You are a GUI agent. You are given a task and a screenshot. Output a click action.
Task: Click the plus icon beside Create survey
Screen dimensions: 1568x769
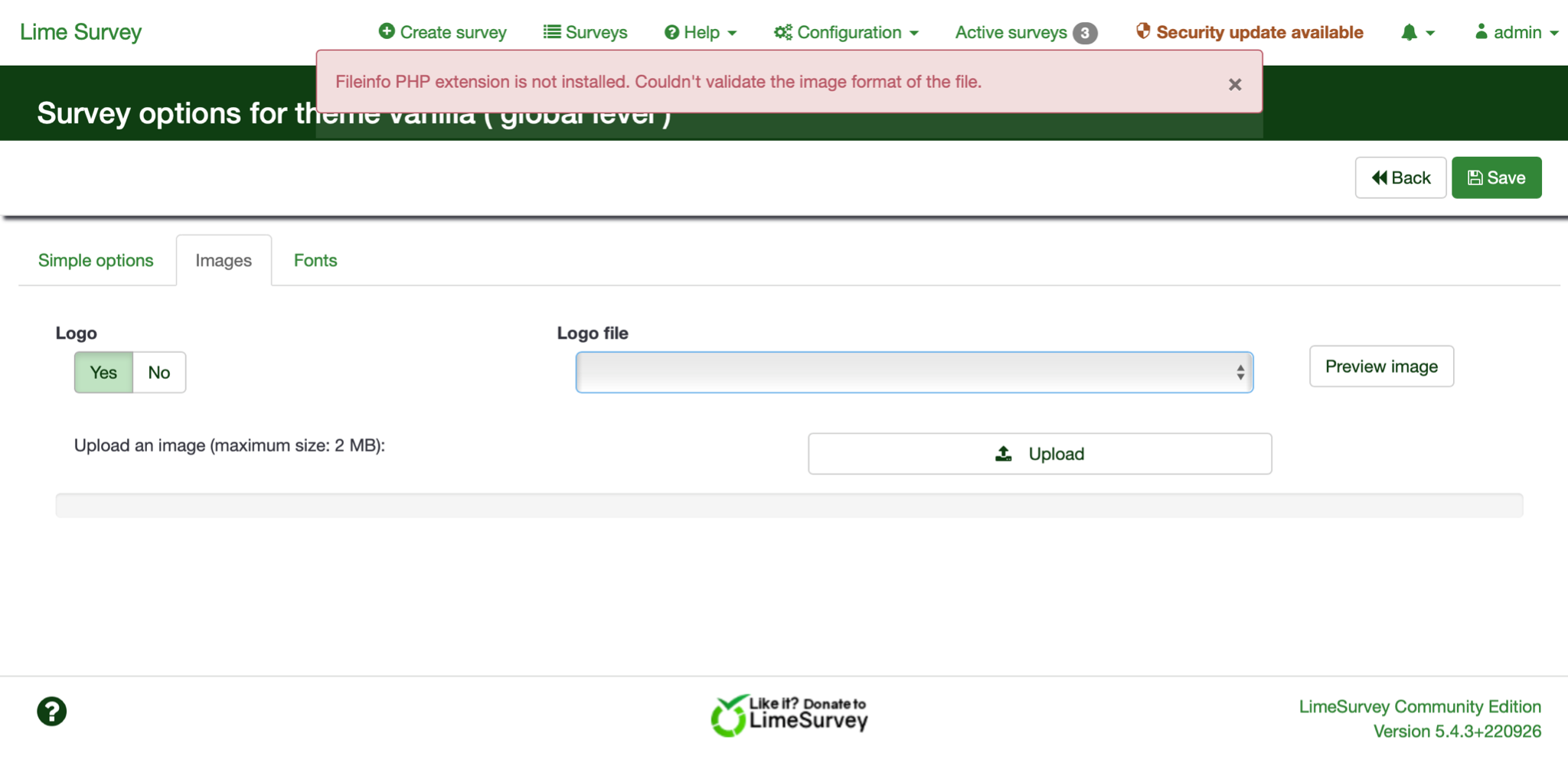pyautogui.click(x=387, y=31)
